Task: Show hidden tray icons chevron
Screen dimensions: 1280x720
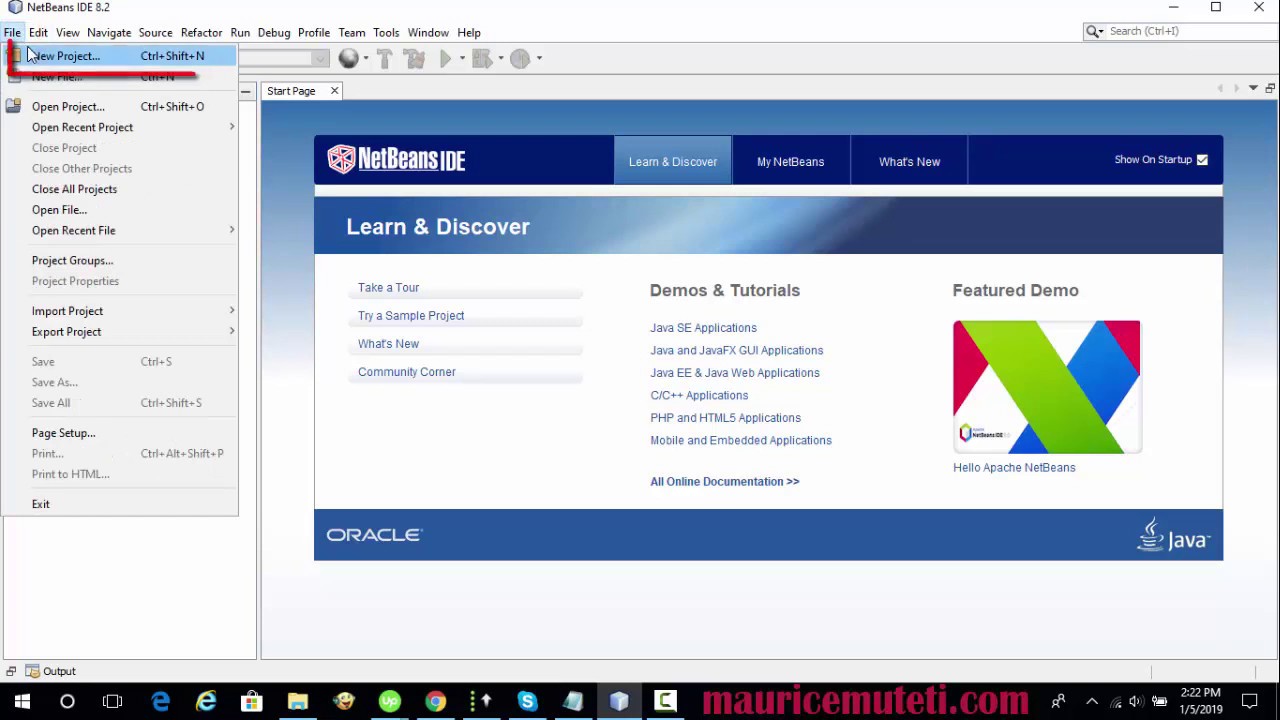Action: [x=1092, y=701]
